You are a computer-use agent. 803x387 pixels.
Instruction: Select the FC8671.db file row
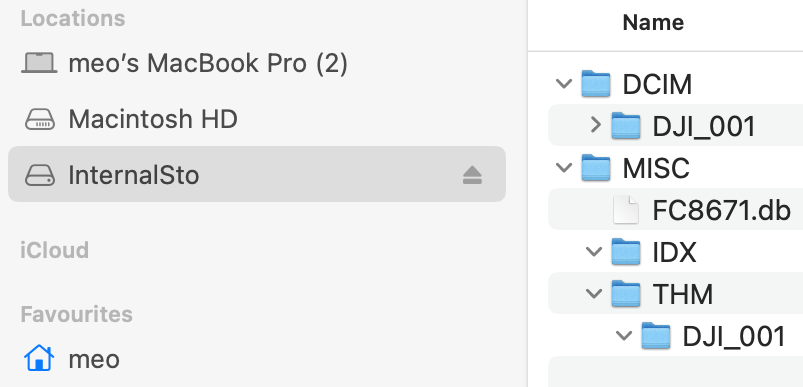[x=675, y=210]
